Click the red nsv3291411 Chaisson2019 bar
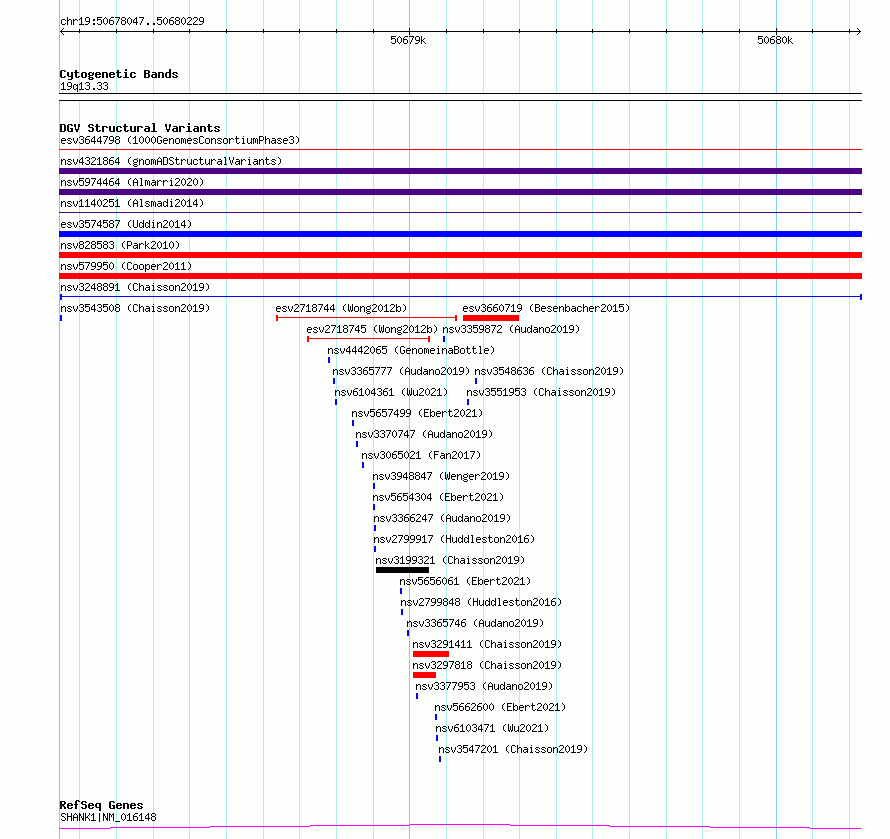Image resolution: width=890 pixels, height=839 pixels. [431, 654]
